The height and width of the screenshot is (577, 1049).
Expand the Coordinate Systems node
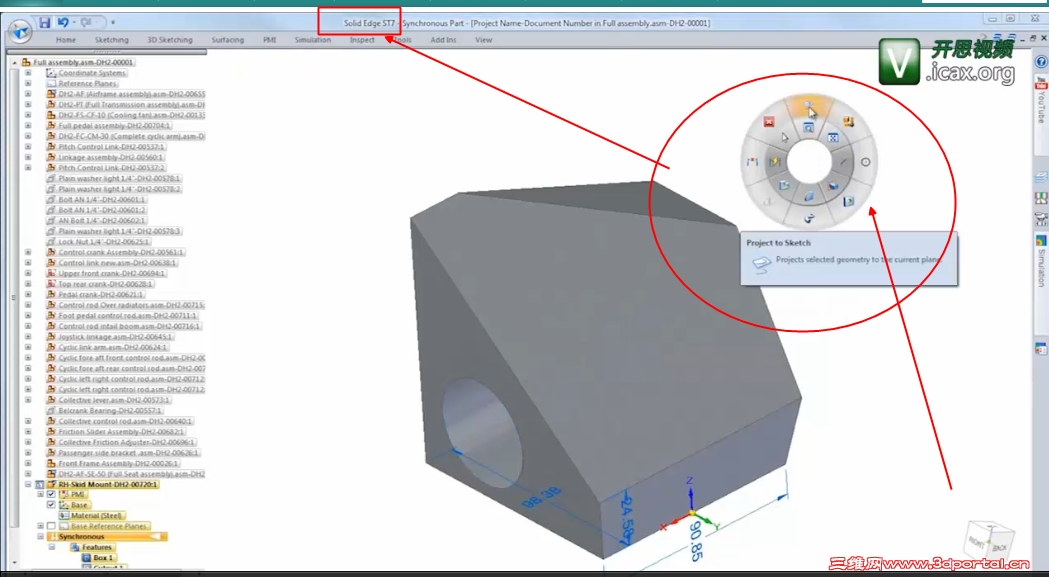click(x=28, y=72)
